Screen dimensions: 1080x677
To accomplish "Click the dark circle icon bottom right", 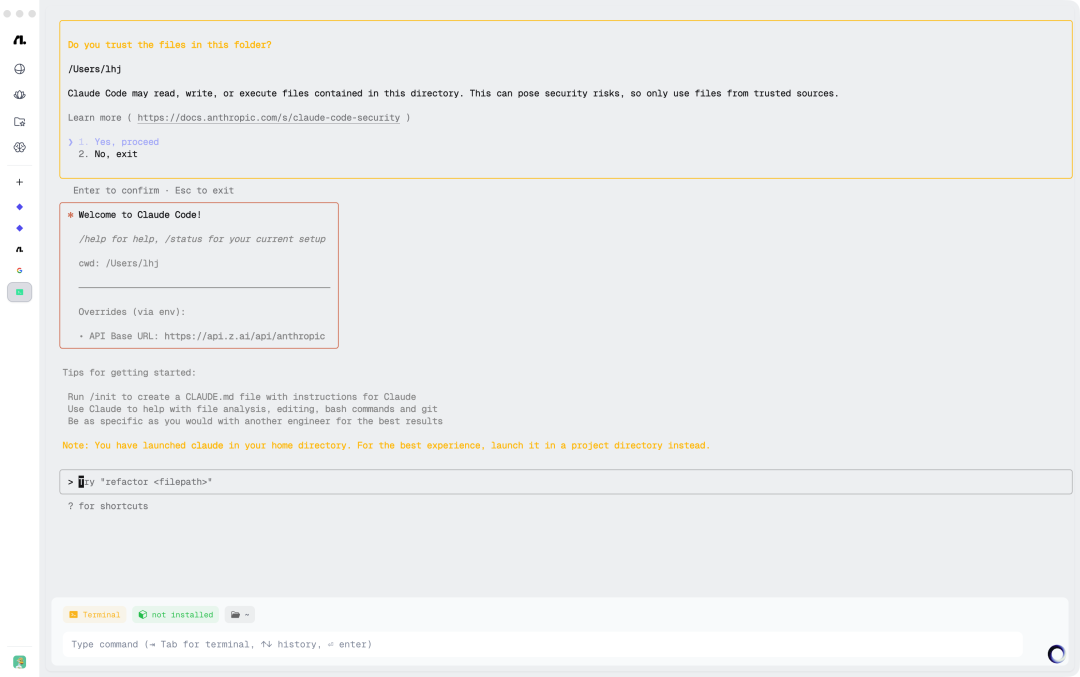I will tap(1056, 654).
